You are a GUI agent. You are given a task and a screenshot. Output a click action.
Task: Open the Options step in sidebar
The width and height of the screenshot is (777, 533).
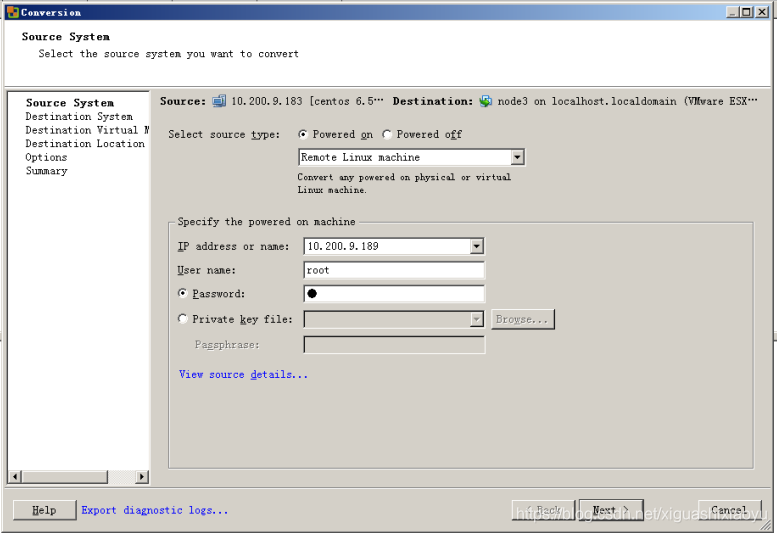pos(46,157)
